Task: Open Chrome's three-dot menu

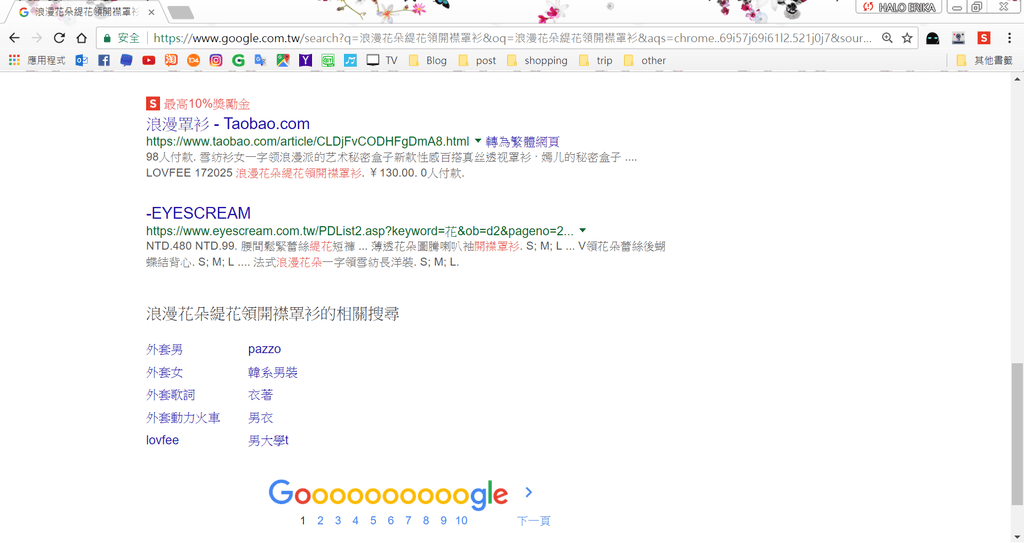Action: [x=1009, y=39]
